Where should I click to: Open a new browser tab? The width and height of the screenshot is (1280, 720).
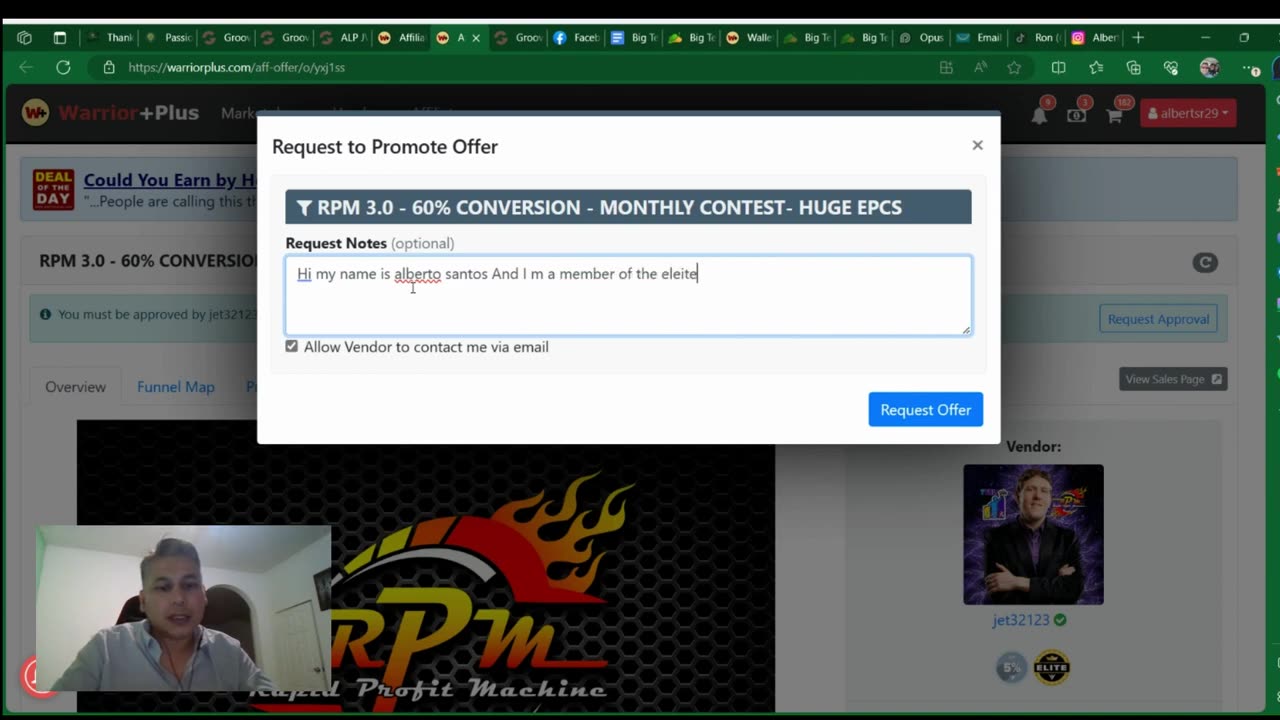(x=1138, y=38)
